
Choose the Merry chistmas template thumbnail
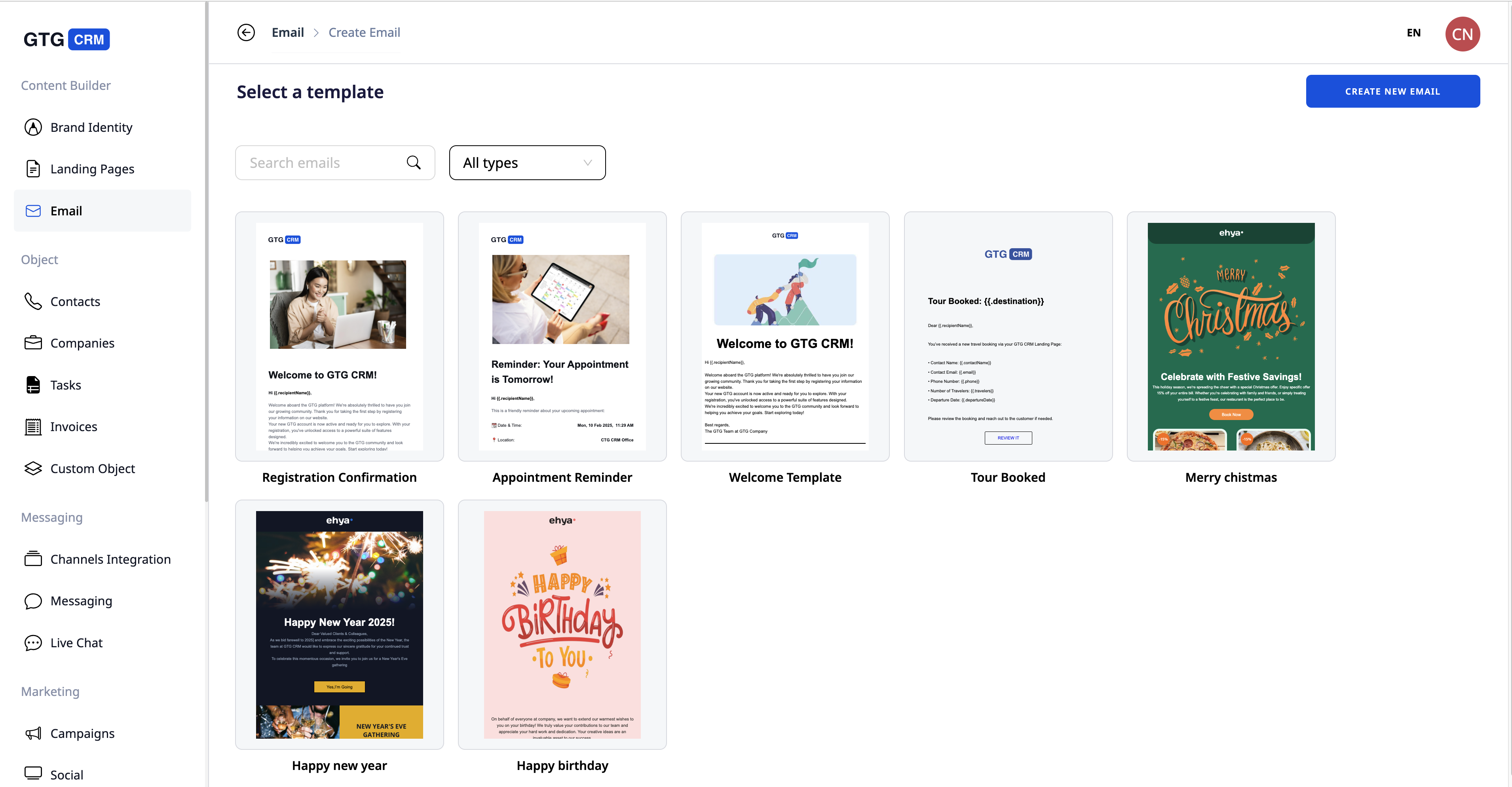[x=1231, y=336]
